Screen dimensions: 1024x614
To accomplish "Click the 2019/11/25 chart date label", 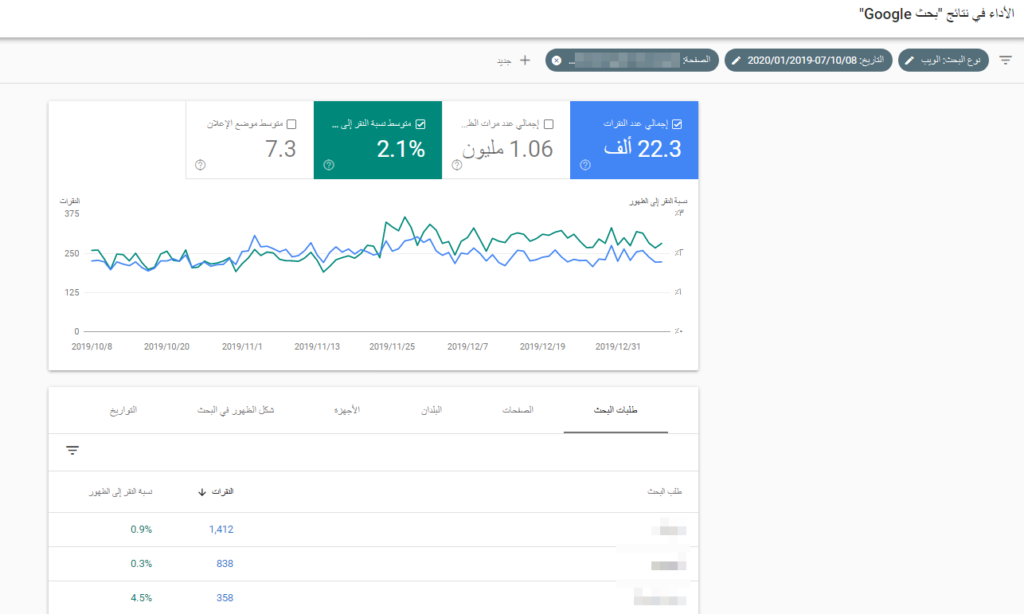I will [392, 347].
